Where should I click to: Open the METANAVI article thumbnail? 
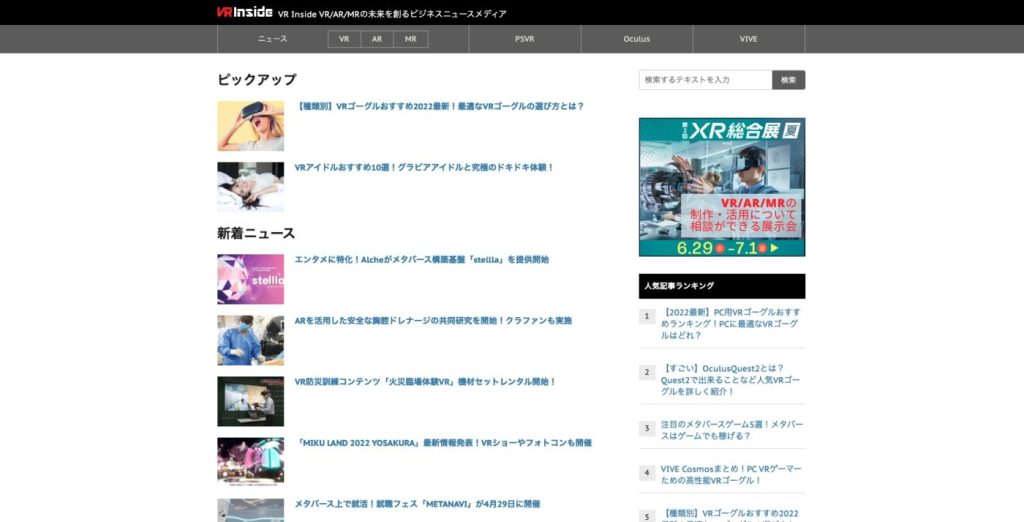[251, 510]
